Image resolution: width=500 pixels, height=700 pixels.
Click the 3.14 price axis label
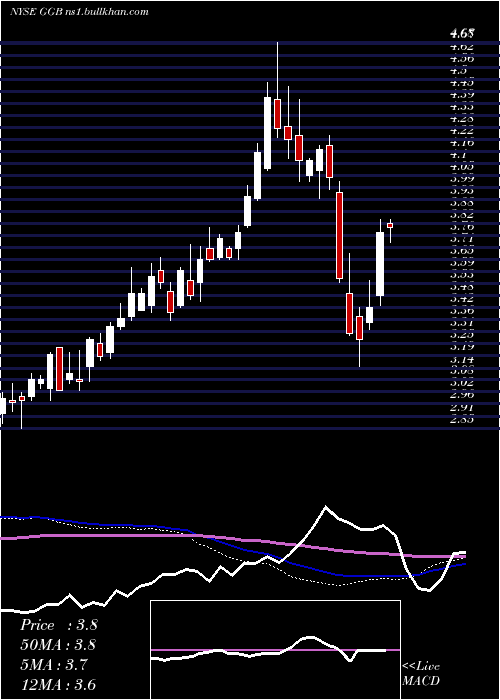click(x=462, y=359)
